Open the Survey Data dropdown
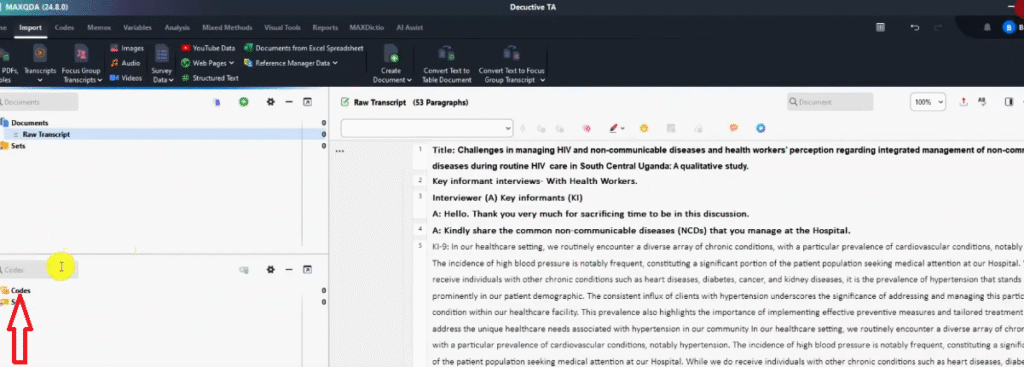 pos(171,80)
